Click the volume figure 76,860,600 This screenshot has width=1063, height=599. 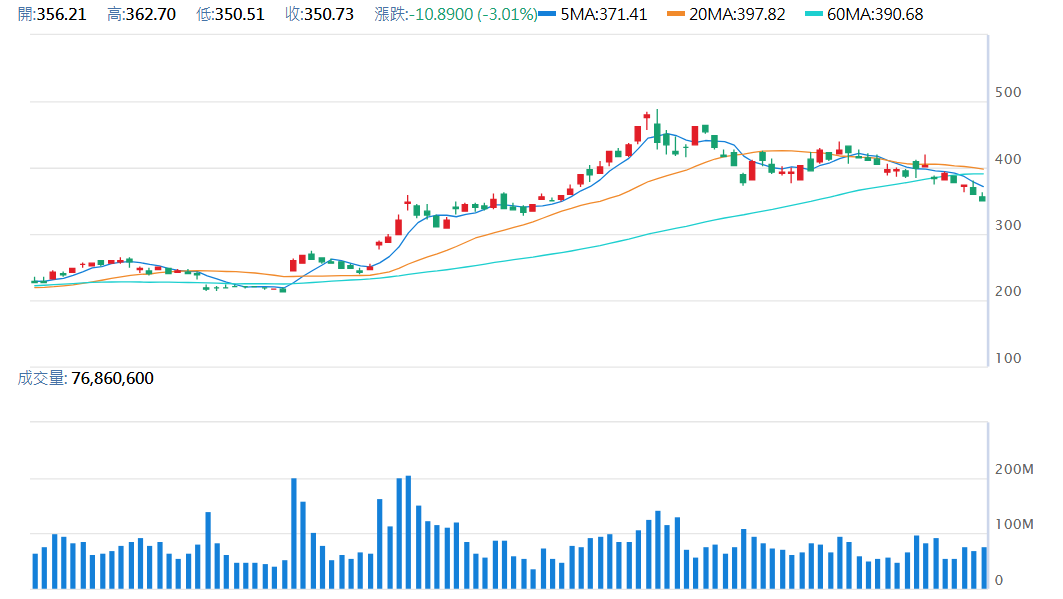(x=113, y=378)
